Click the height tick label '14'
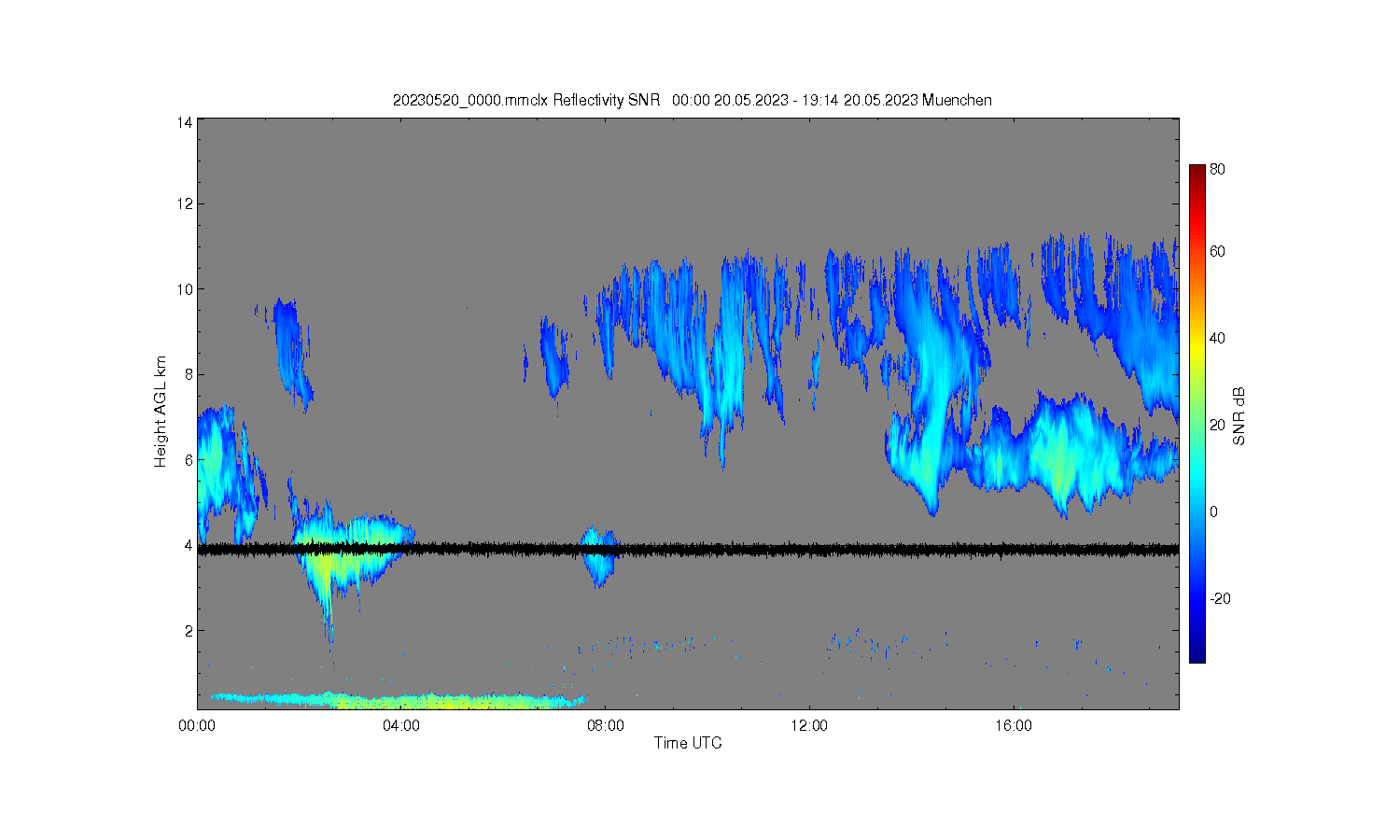This screenshot has width=1400, height=840. (185, 122)
